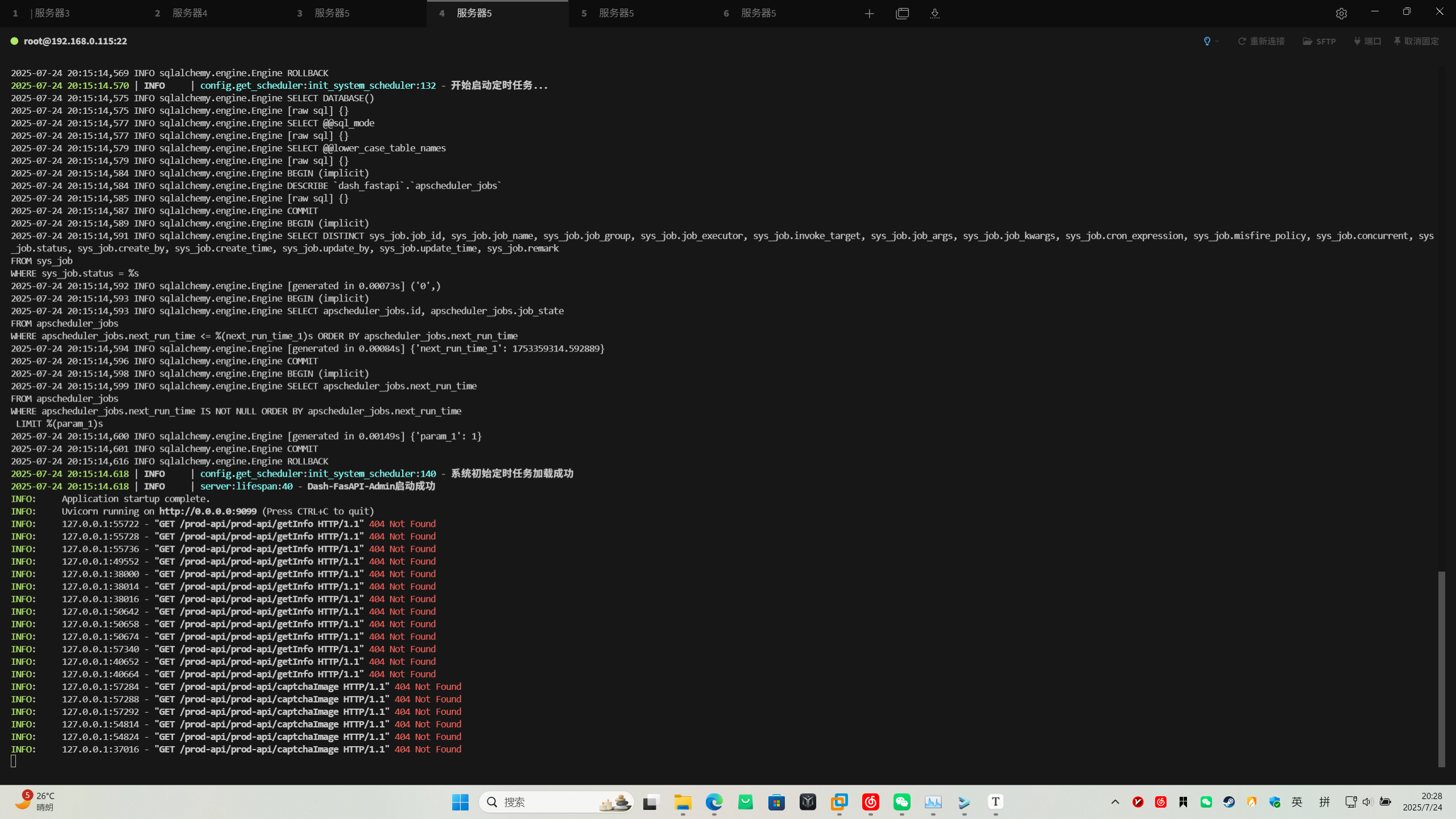1456x819 pixels.
Task: Select the active tab 4 服务器5
Action: tap(498, 13)
